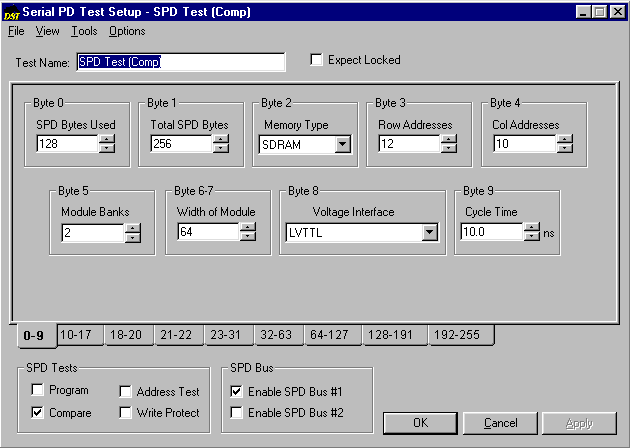The height and width of the screenshot is (448, 630).
Task: Increase the Module Banks count
Action: 133,227
